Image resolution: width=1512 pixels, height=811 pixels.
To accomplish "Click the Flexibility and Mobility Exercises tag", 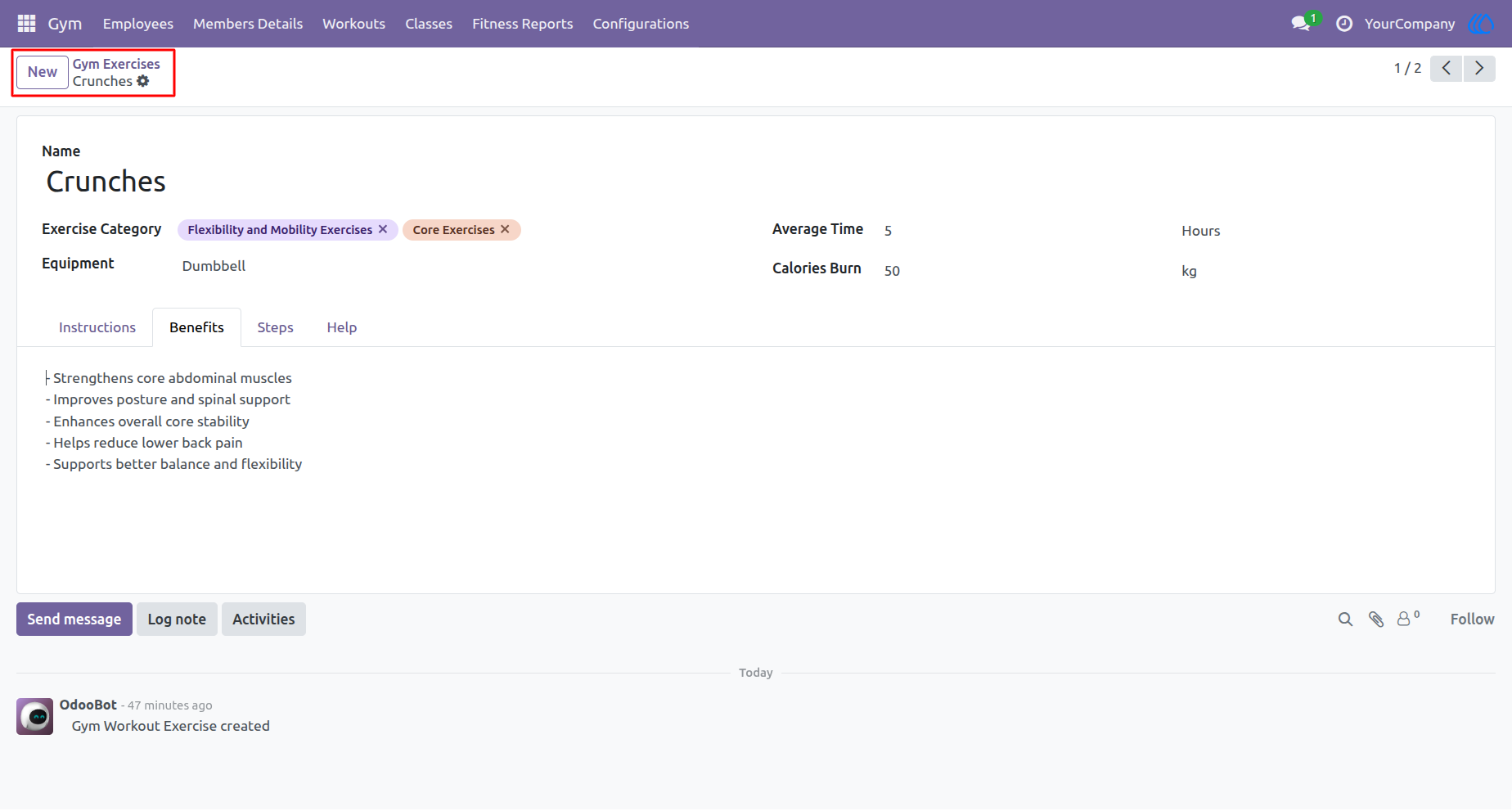I will pos(280,230).
